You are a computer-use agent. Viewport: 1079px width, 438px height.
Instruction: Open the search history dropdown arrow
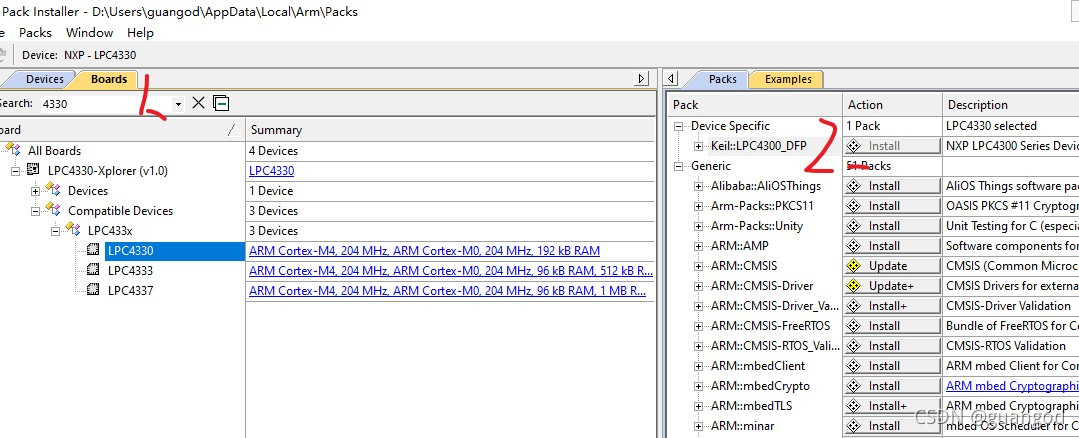[x=178, y=104]
